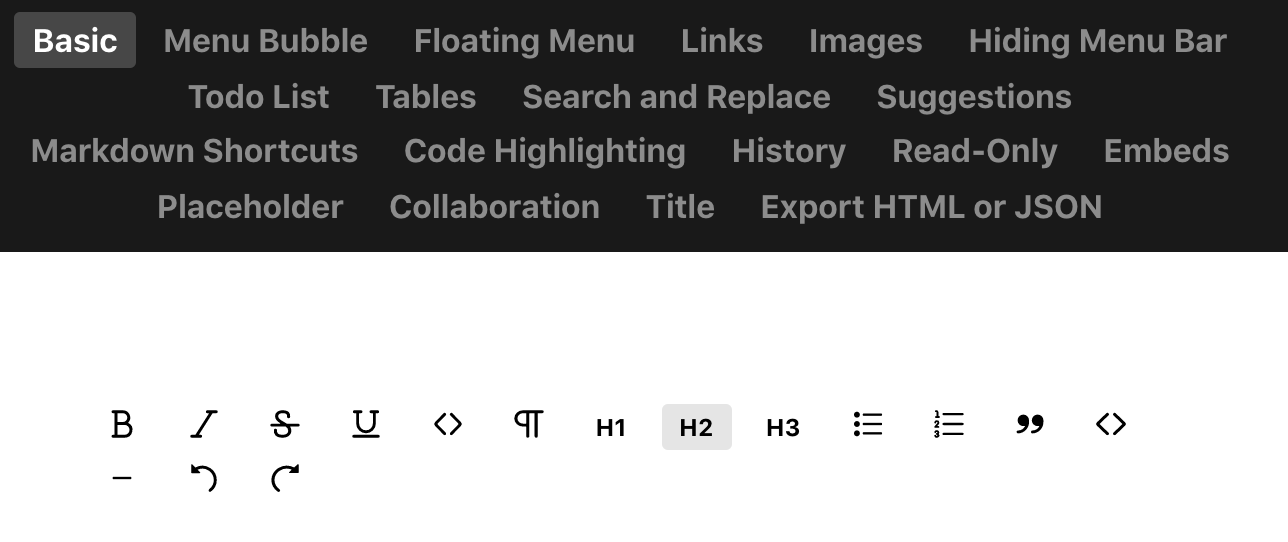Open Export HTML or JSON example
Screen dimensions: 1288x542
pyautogui.click(x=931, y=207)
